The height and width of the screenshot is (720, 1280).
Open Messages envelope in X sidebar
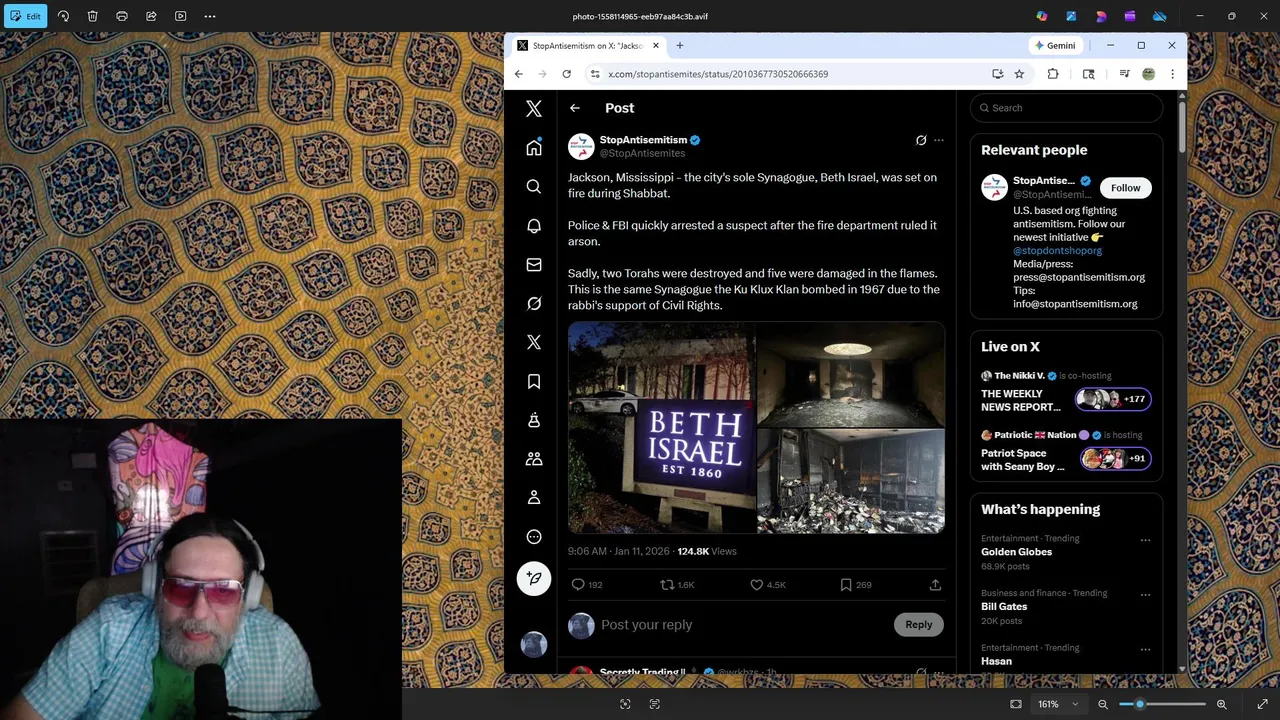point(534,265)
